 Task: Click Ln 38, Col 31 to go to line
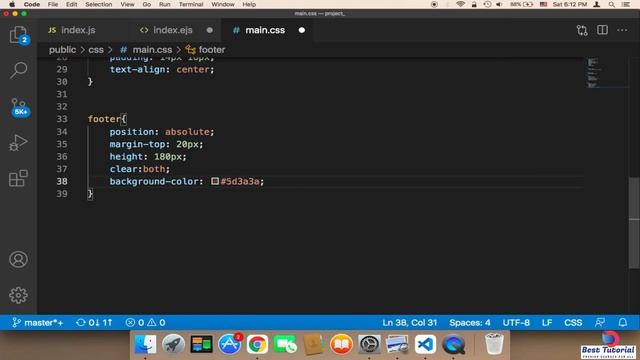409,322
